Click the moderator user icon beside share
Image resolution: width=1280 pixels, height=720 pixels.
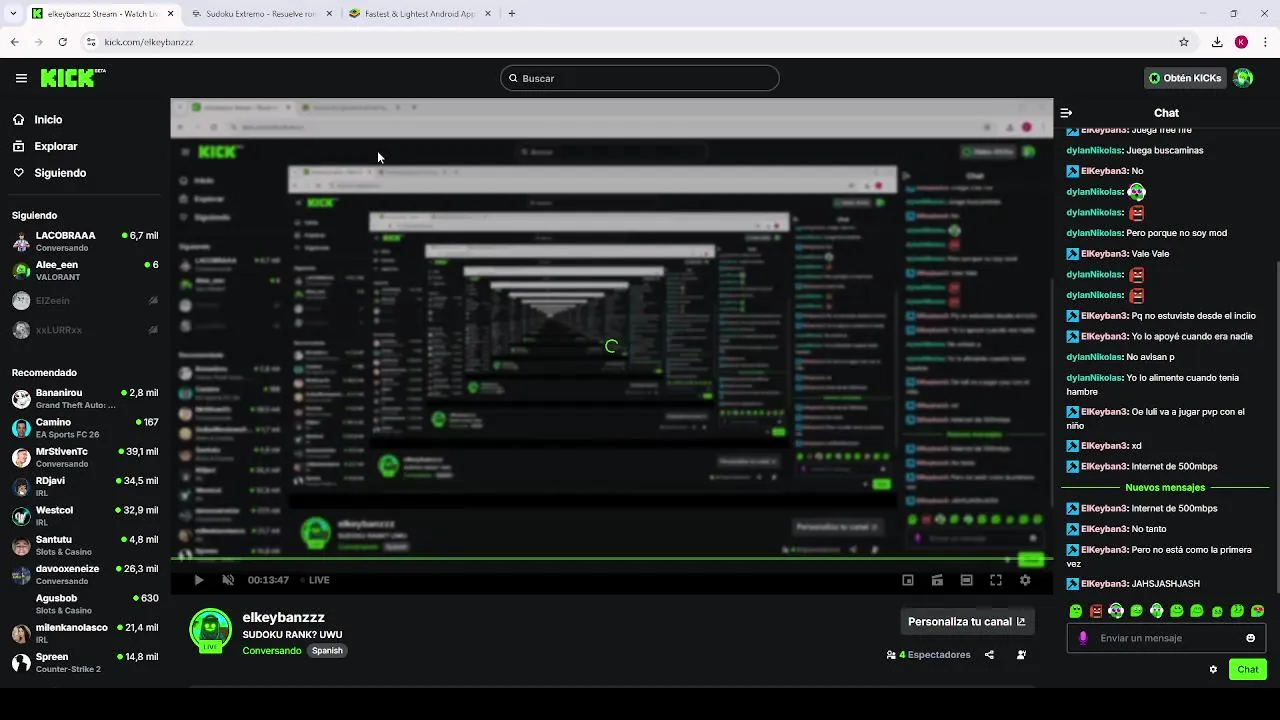(1021, 655)
